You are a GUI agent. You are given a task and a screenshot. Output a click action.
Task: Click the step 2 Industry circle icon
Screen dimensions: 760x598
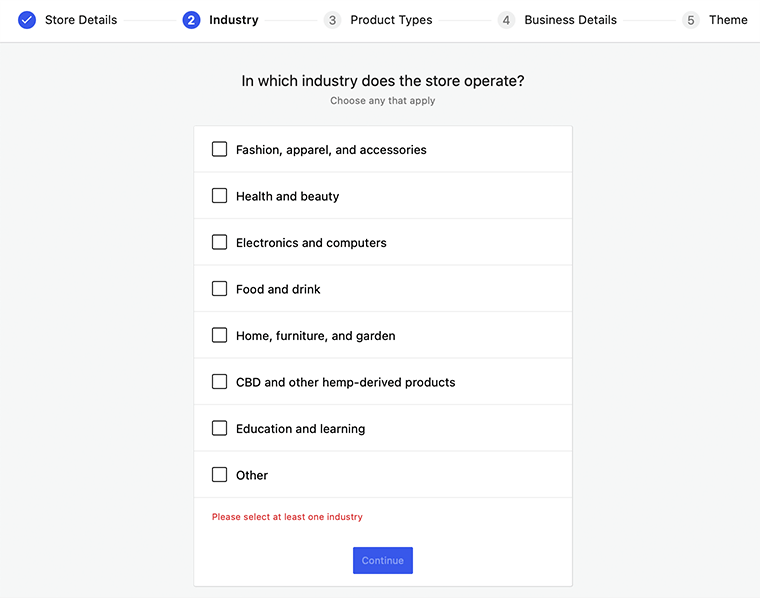[191, 20]
